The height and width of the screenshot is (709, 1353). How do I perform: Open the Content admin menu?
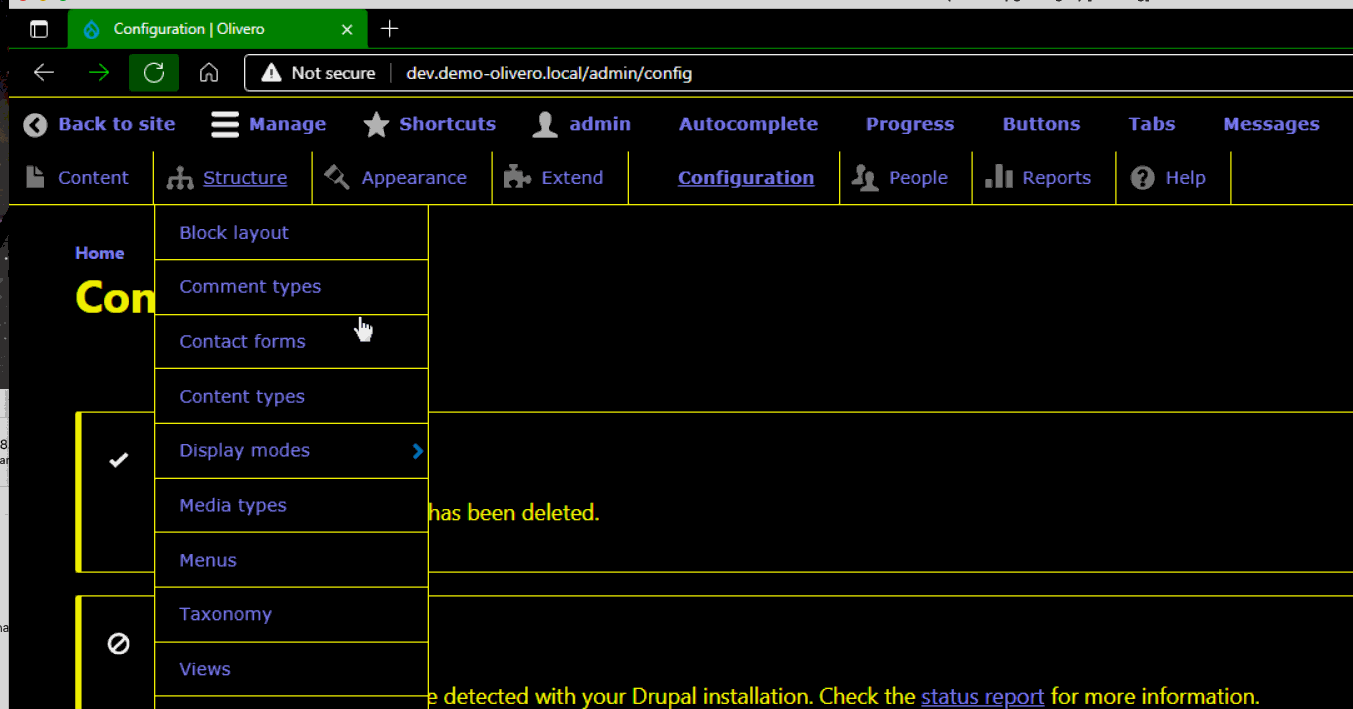(93, 178)
